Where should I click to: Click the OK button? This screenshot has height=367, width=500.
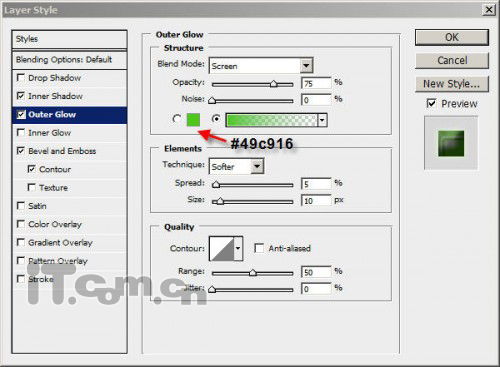click(x=452, y=37)
